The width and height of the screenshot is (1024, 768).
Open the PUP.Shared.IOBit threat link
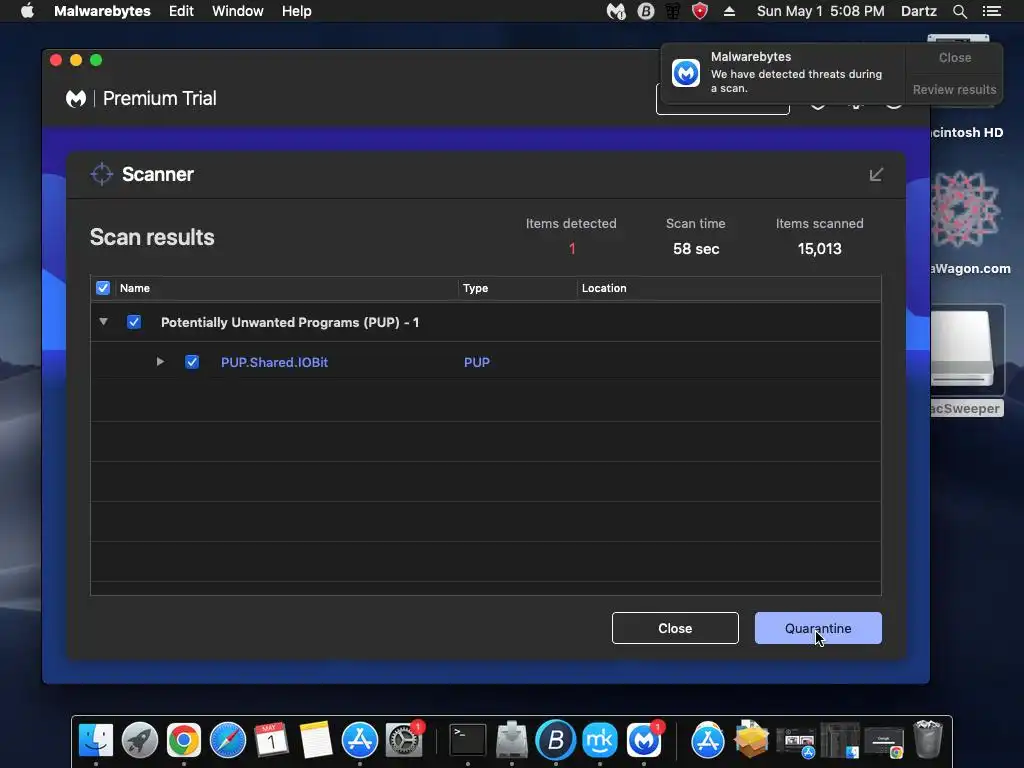[274, 362]
